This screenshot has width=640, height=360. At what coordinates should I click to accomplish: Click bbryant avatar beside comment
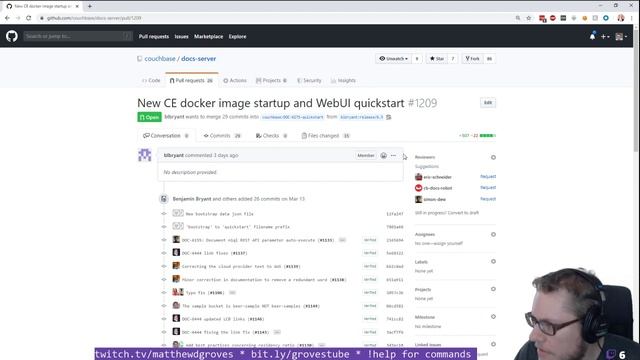pos(144,155)
